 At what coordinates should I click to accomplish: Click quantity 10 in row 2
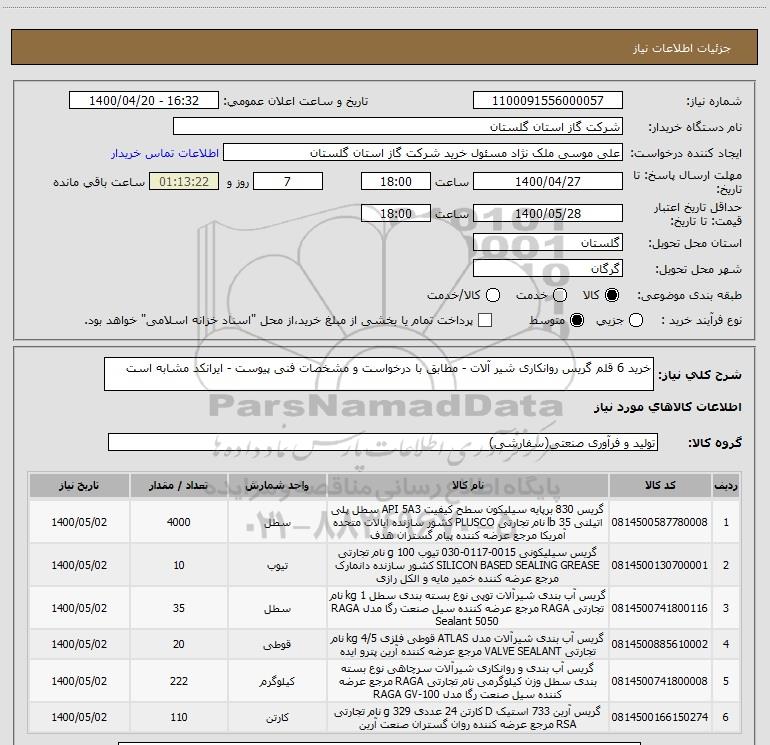click(x=179, y=565)
